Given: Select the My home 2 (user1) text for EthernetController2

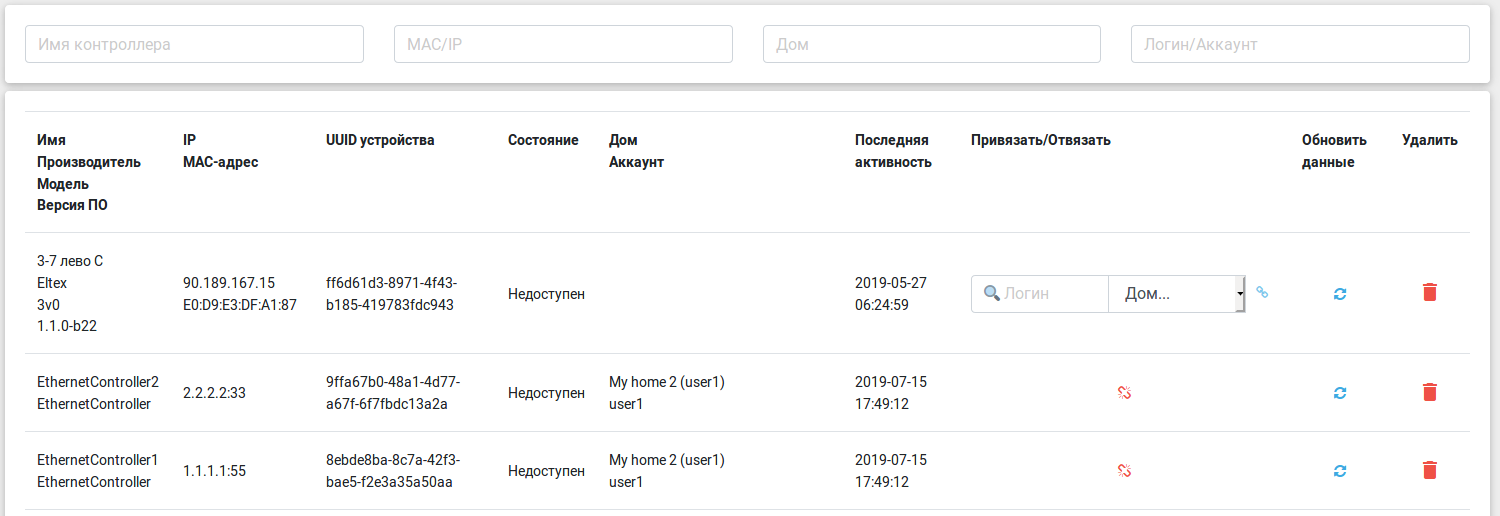Looking at the screenshot, I should 666,382.
